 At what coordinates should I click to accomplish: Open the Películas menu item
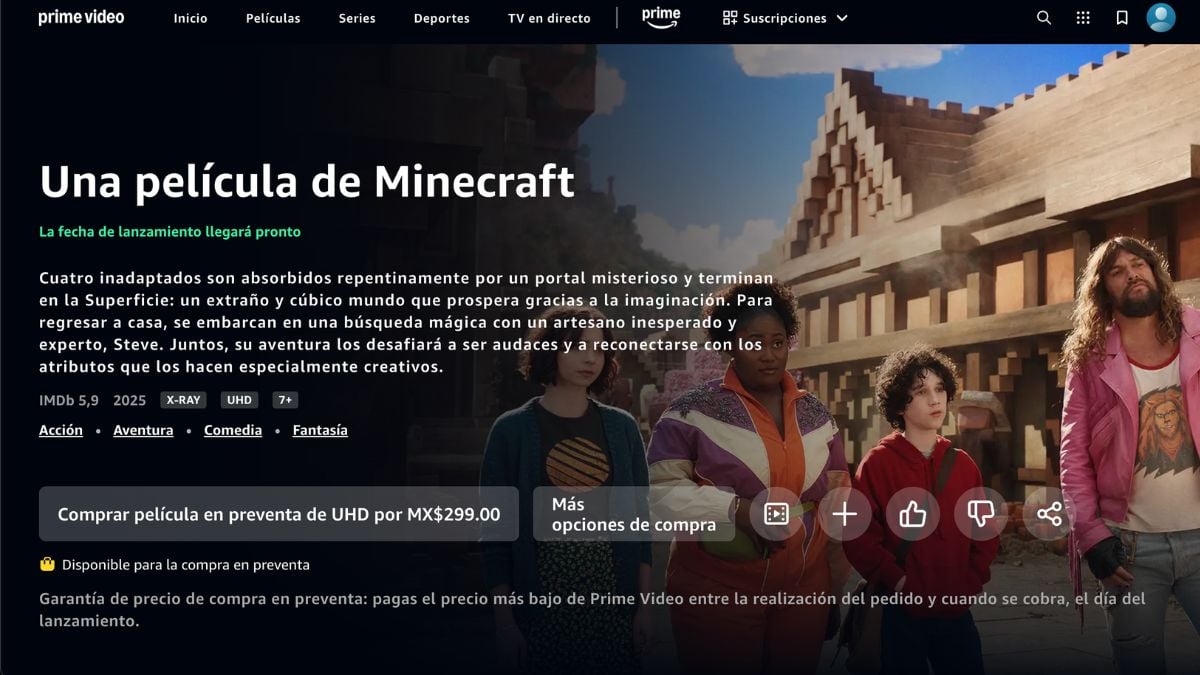tap(273, 18)
